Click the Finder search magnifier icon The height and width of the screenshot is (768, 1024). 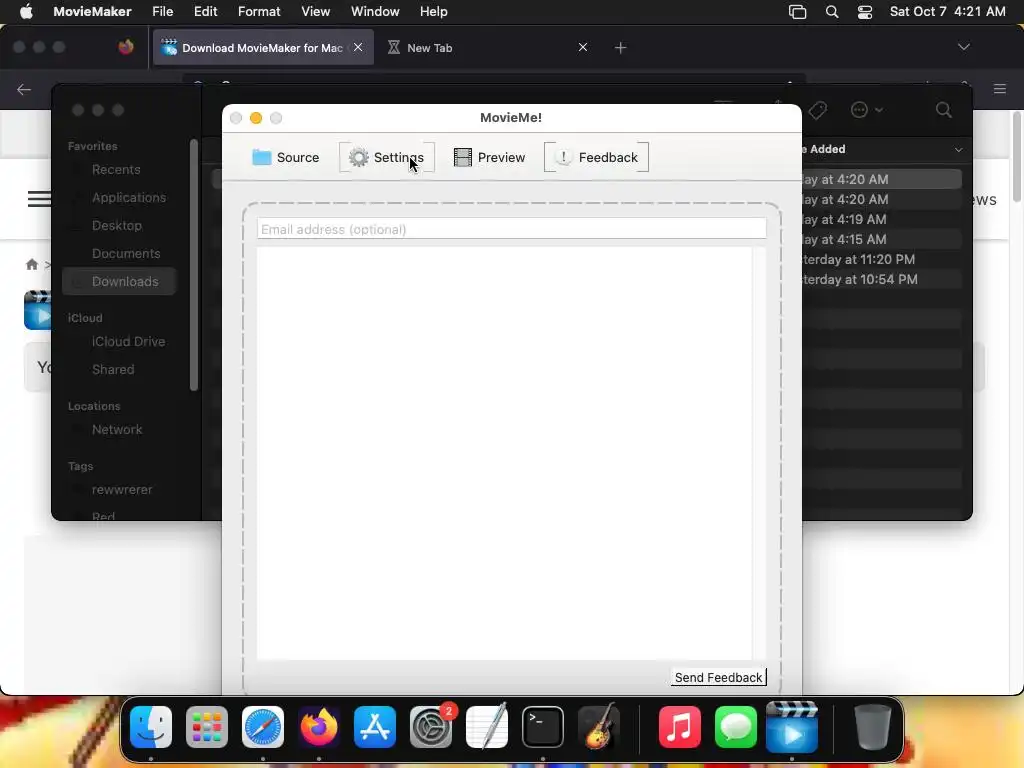[x=944, y=110]
